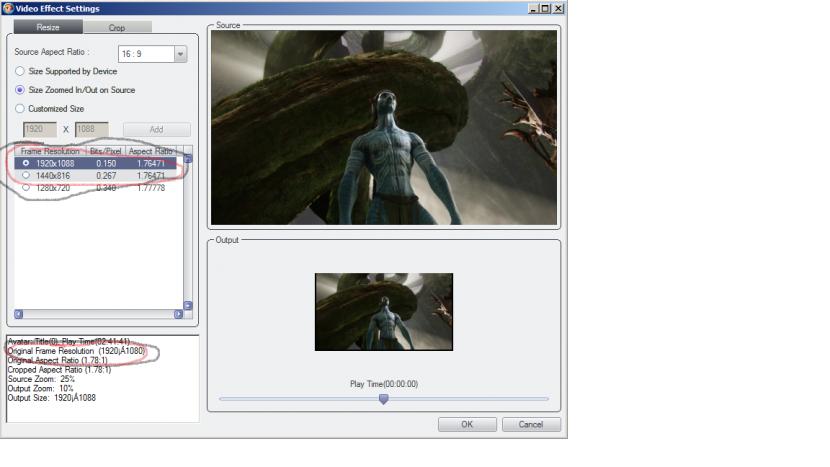This screenshot has width=830, height=467.
Task: Click the horizontal scroll right arrow
Action: 178,314
